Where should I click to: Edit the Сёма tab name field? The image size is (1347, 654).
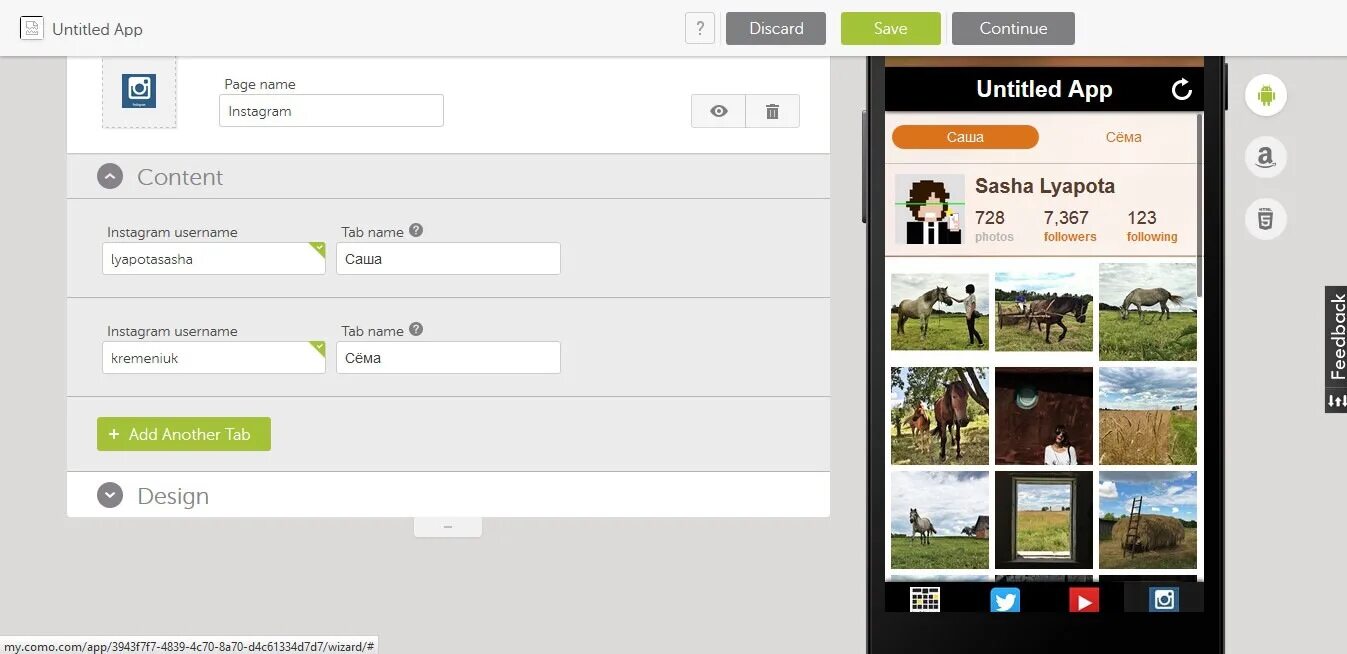pyautogui.click(x=448, y=357)
